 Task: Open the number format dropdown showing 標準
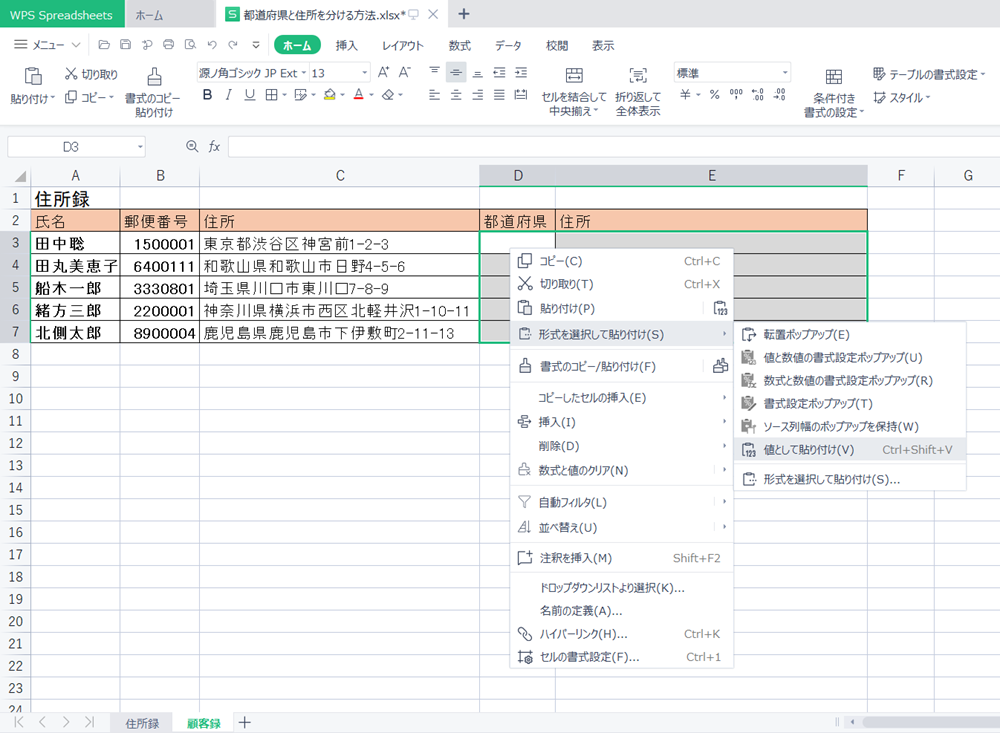coord(785,73)
